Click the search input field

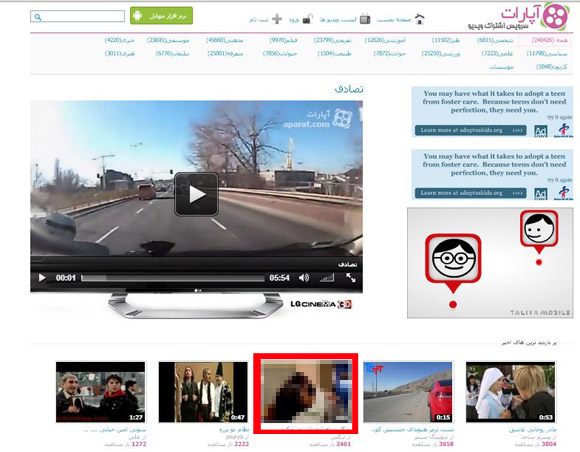tap(78, 16)
